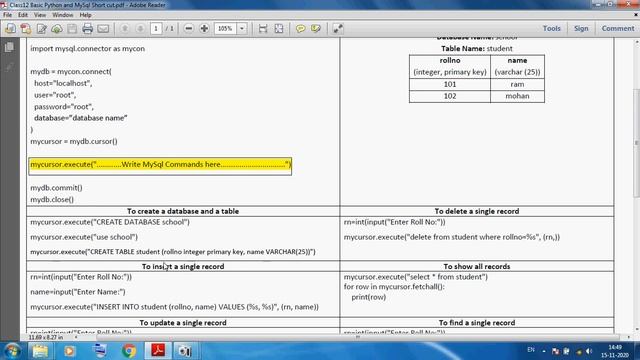
Task: Open the zoom level dropdown arrow
Action: [x=242, y=29]
